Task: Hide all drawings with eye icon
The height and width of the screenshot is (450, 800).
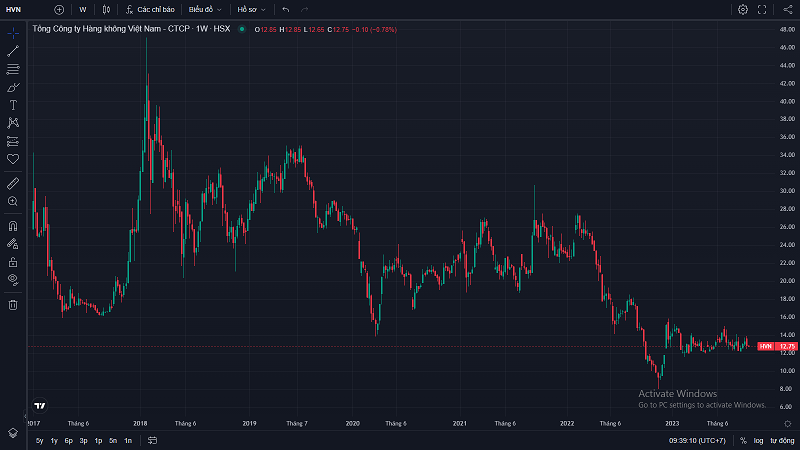Action: click(x=13, y=279)
